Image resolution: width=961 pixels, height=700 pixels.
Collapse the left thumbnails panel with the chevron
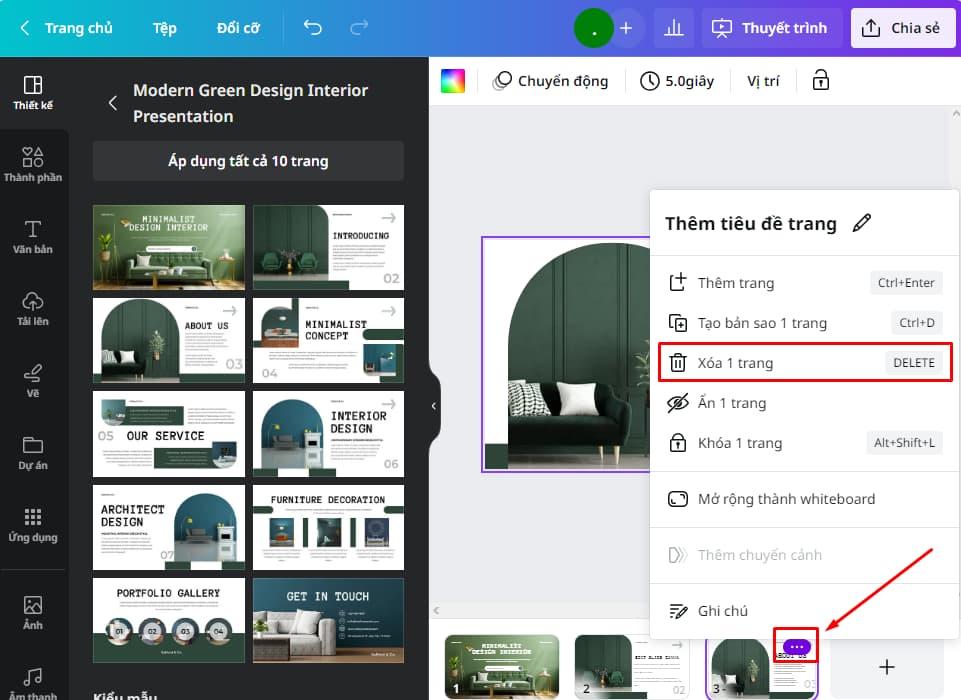[433, 406]
